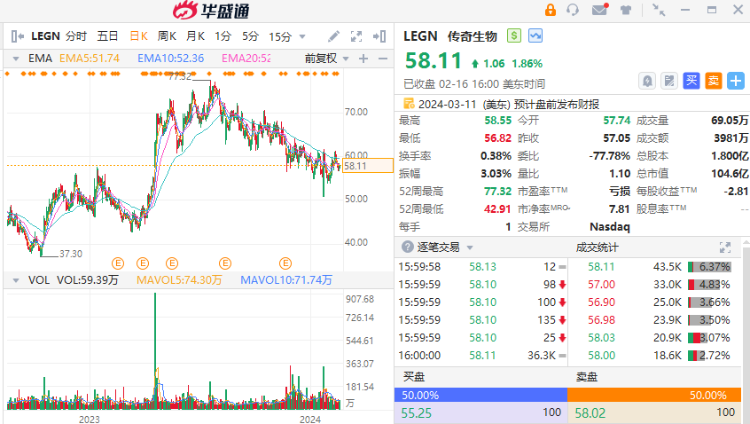750x424 pixels.
Task: Click the 52-week low value 42.91
Action: pyautogui.click(x=497, y=209)
